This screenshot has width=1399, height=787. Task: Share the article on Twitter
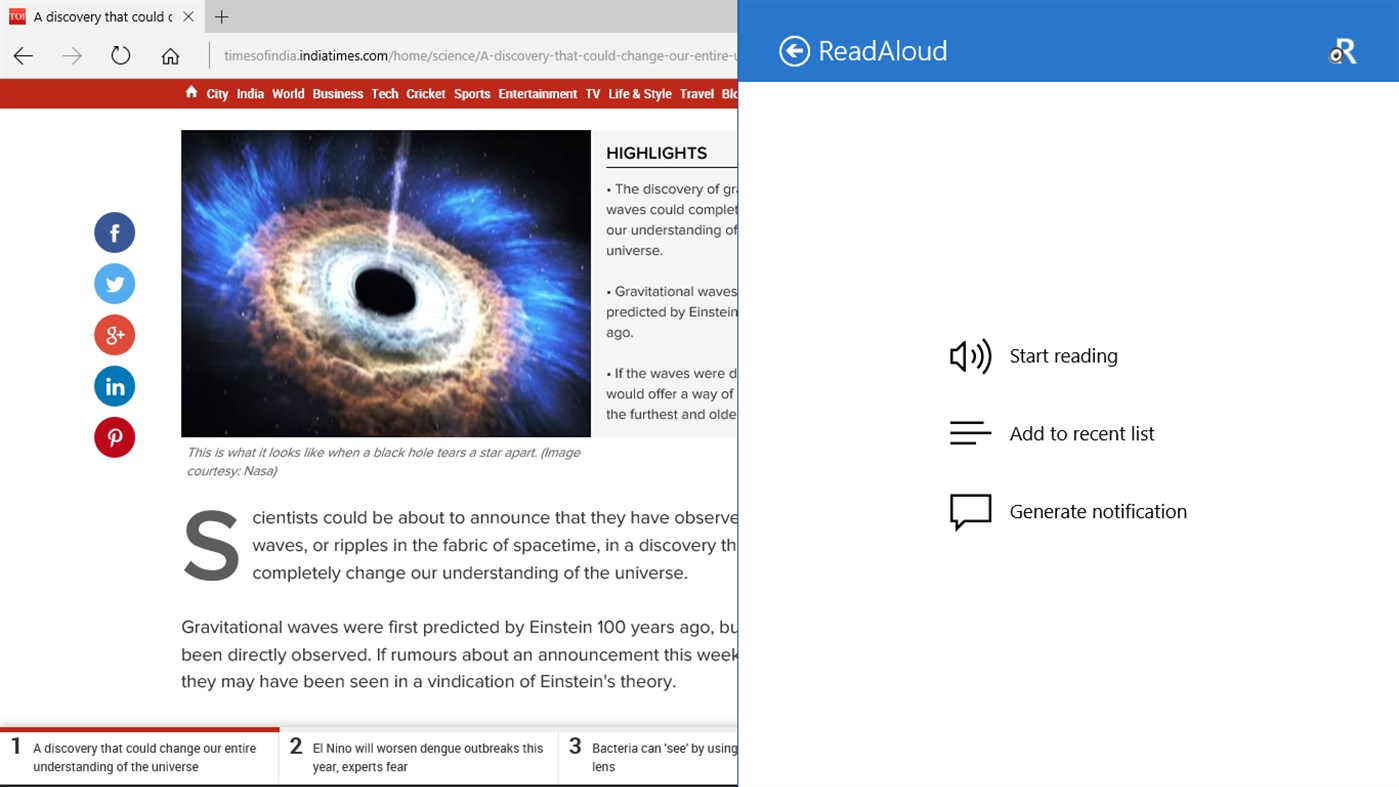tap(114, 283)
